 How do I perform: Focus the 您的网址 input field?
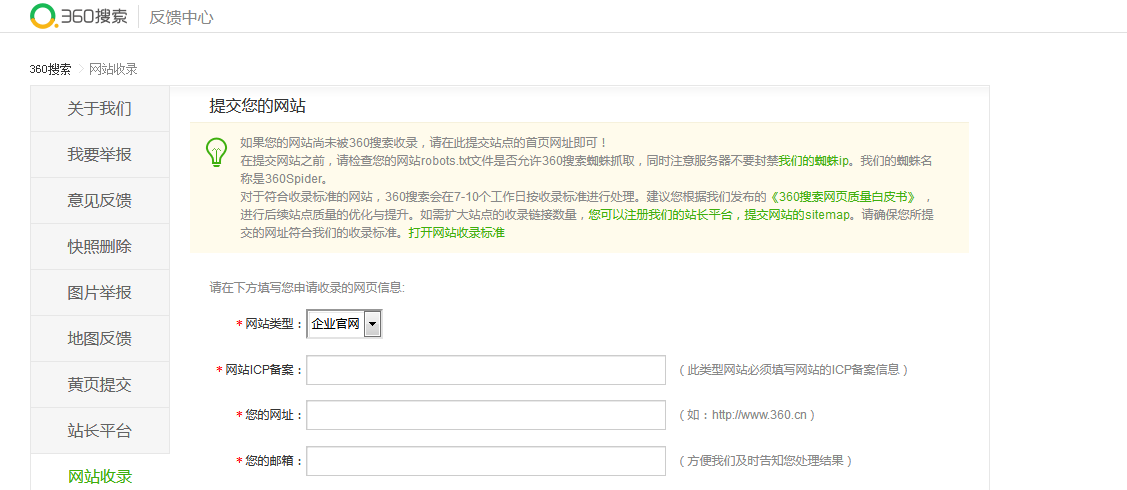486,415
